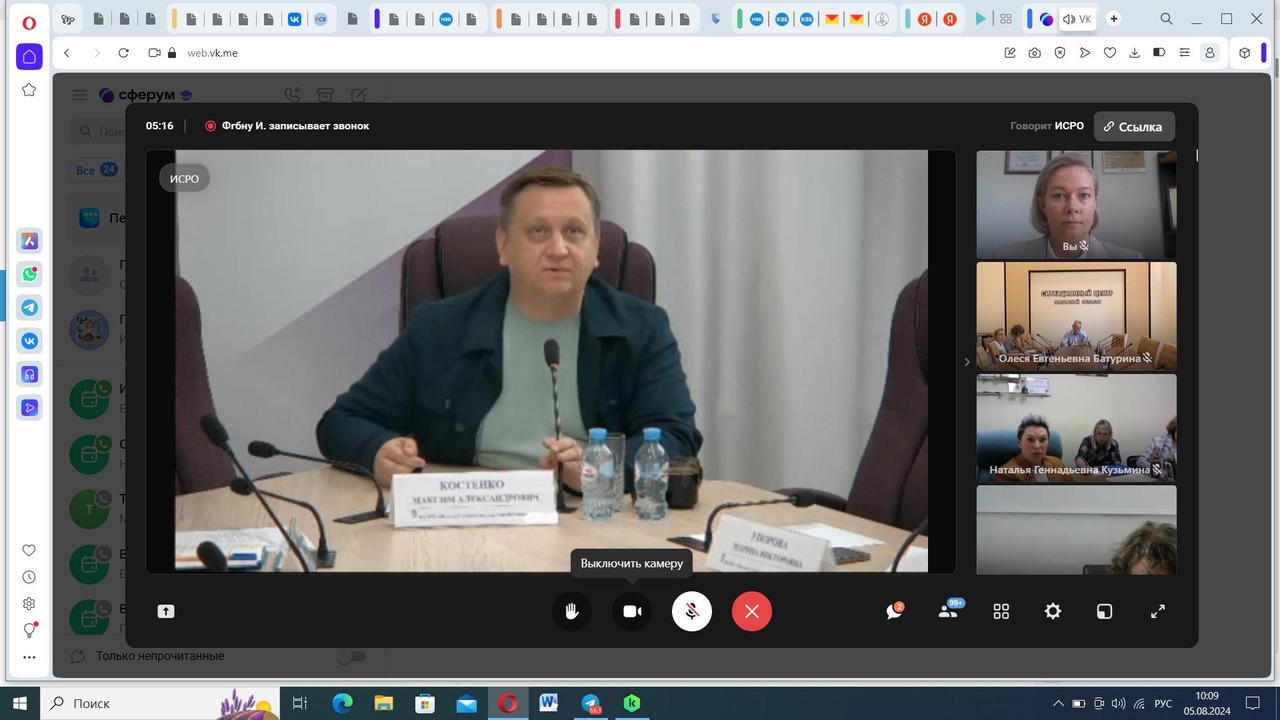Open the extensions cube icon
Screen dimensions: 1280x720
point(1244,53)
